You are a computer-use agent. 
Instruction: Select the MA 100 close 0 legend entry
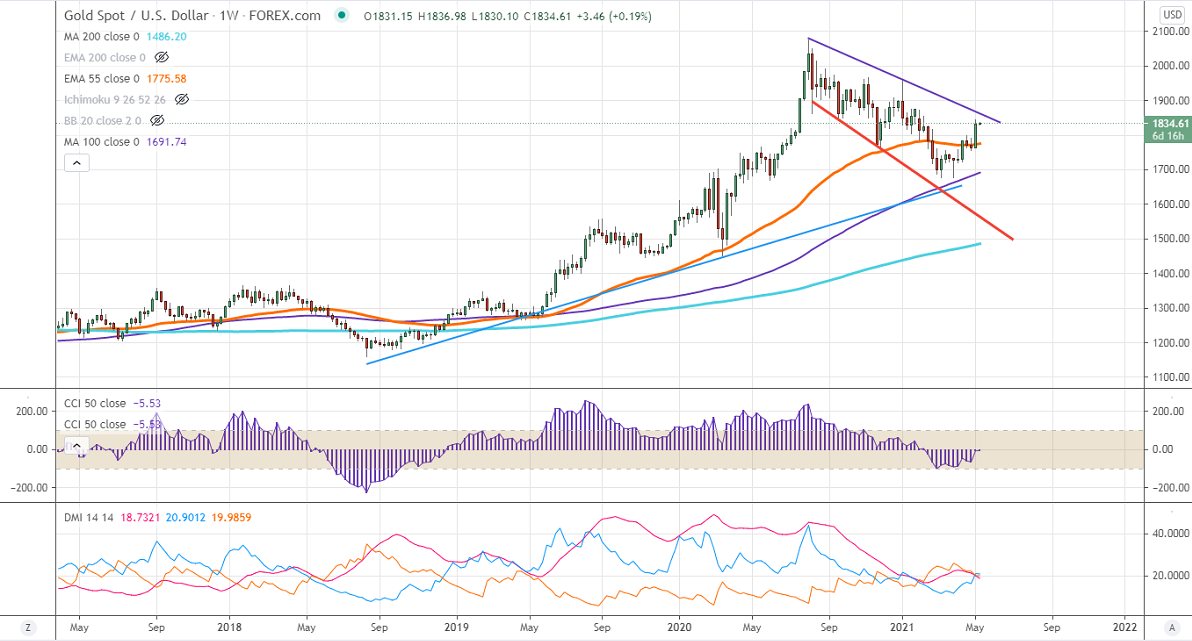102,141
